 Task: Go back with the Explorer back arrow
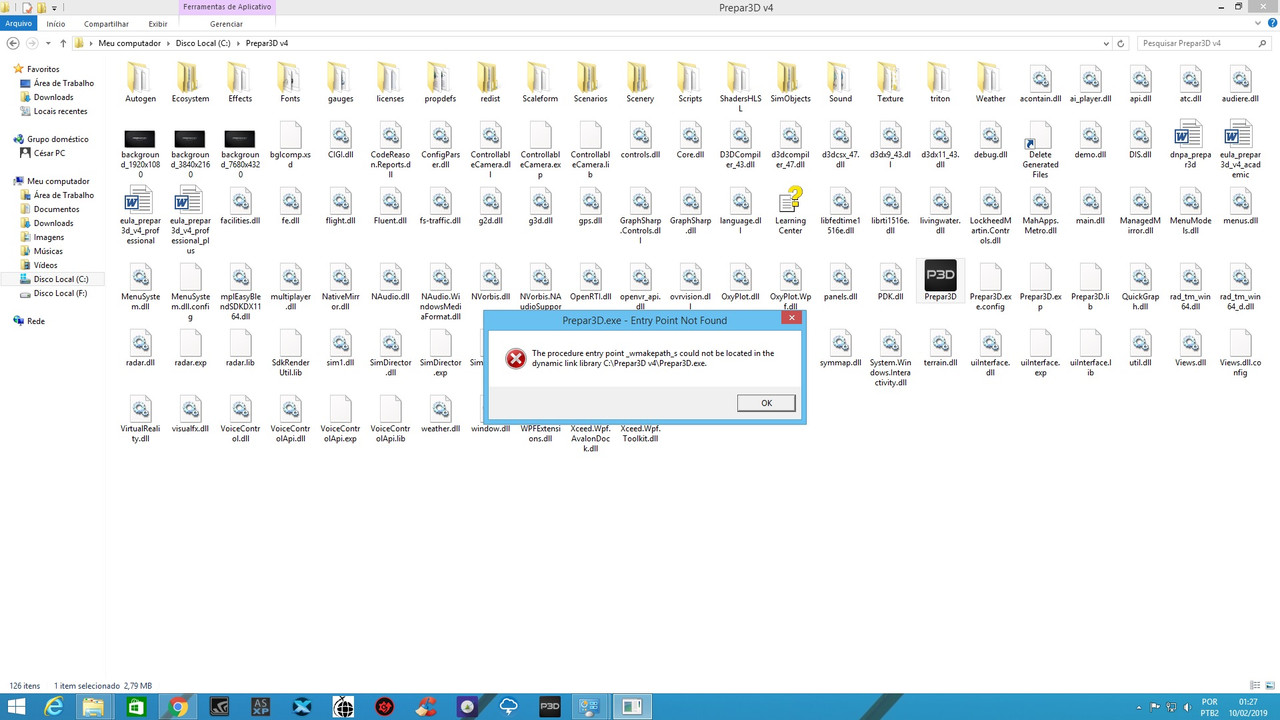pos(13,43)
